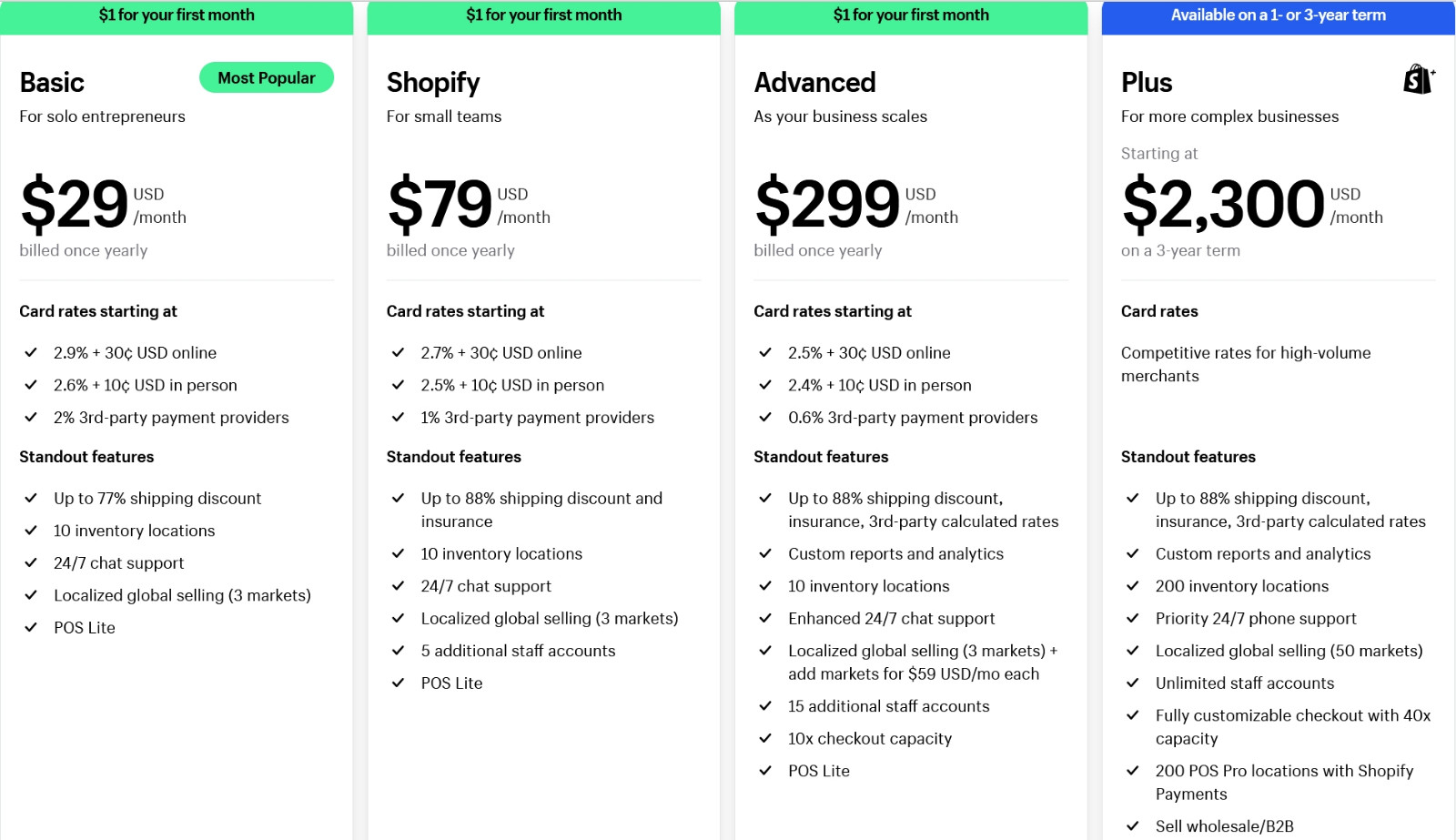
Task: Click the $1 first month banner on Advanced
Action: (911, 17)
